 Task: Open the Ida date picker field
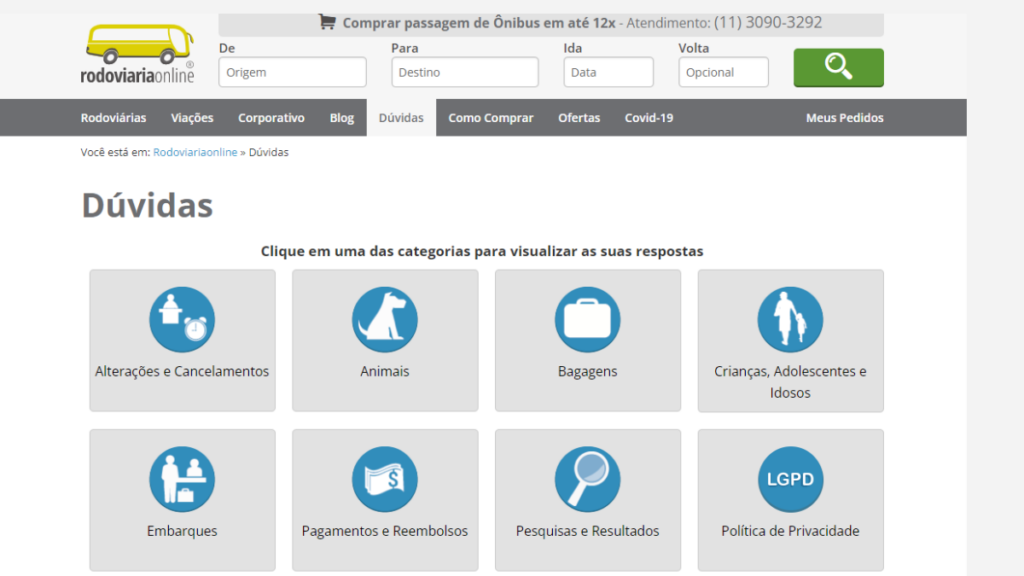(x=608, y=71)
